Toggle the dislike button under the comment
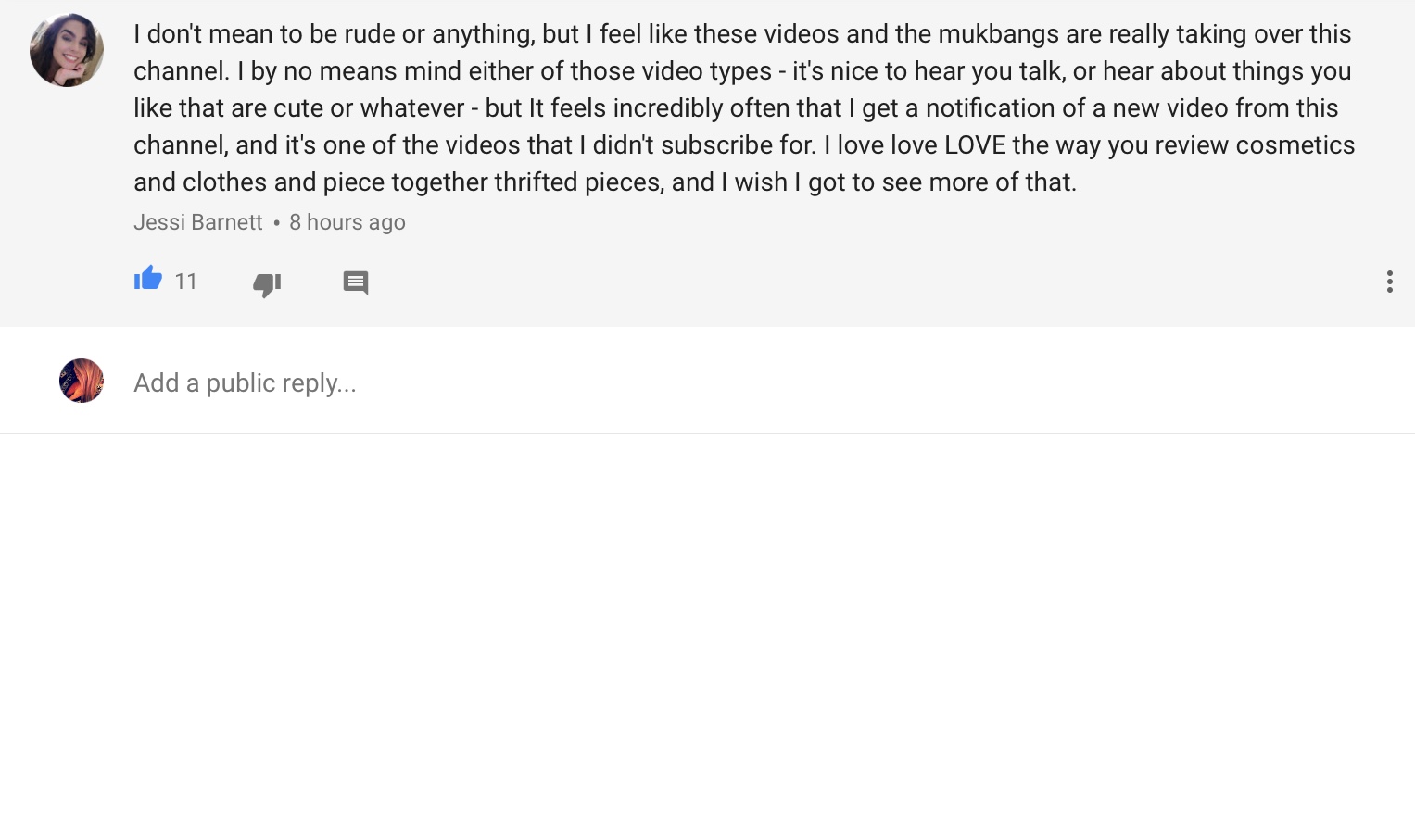The height and width of the screenshot is (840, 1415). click(x=267, y=284)
